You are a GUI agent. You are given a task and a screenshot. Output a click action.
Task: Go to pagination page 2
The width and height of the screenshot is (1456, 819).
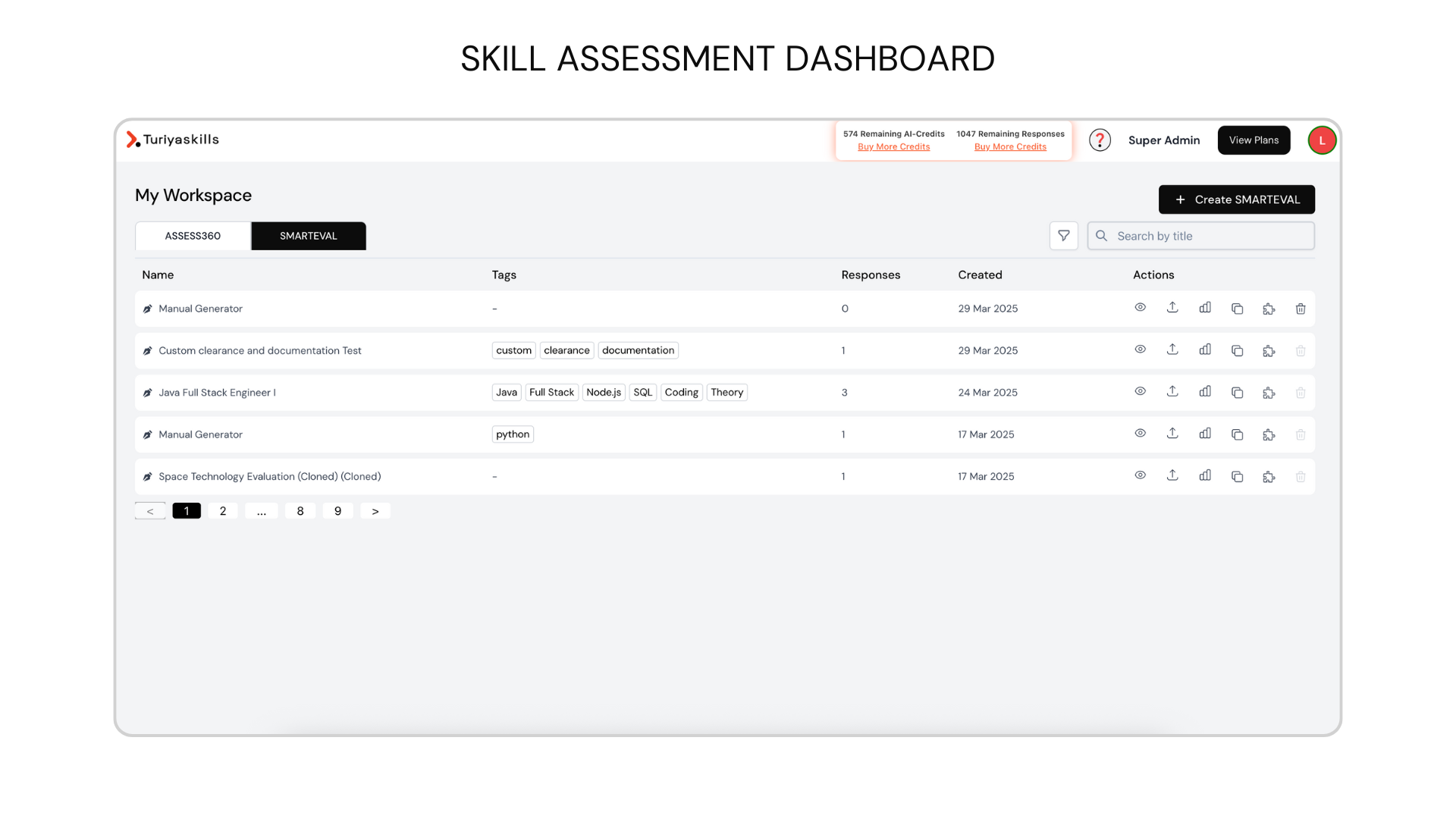(223, 511)
